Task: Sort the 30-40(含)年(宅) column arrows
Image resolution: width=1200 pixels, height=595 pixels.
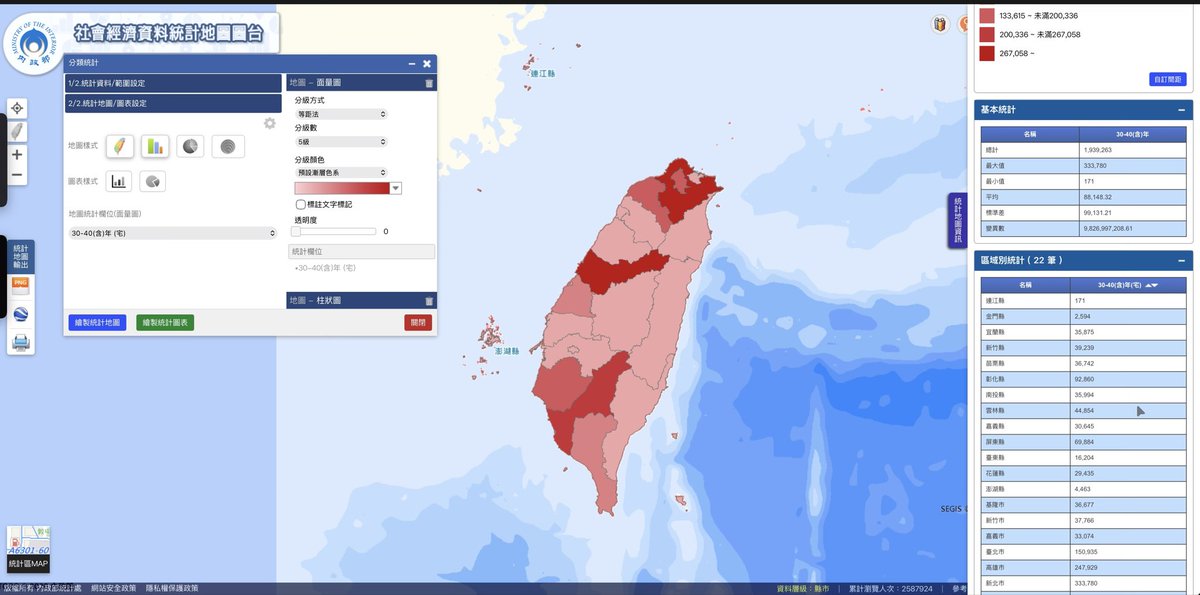Action: pos(1152,286)
